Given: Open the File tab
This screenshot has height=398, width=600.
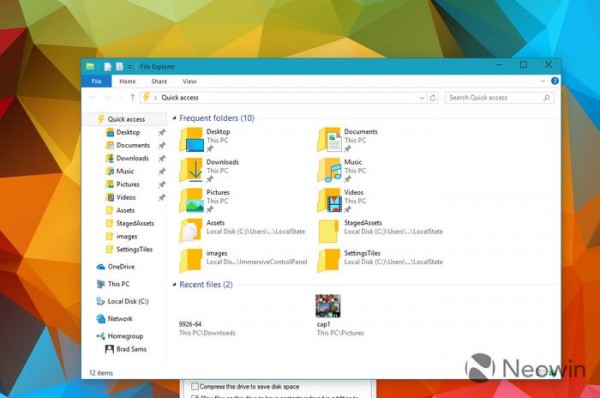Looking at the screenshot, I should point(96,81).
